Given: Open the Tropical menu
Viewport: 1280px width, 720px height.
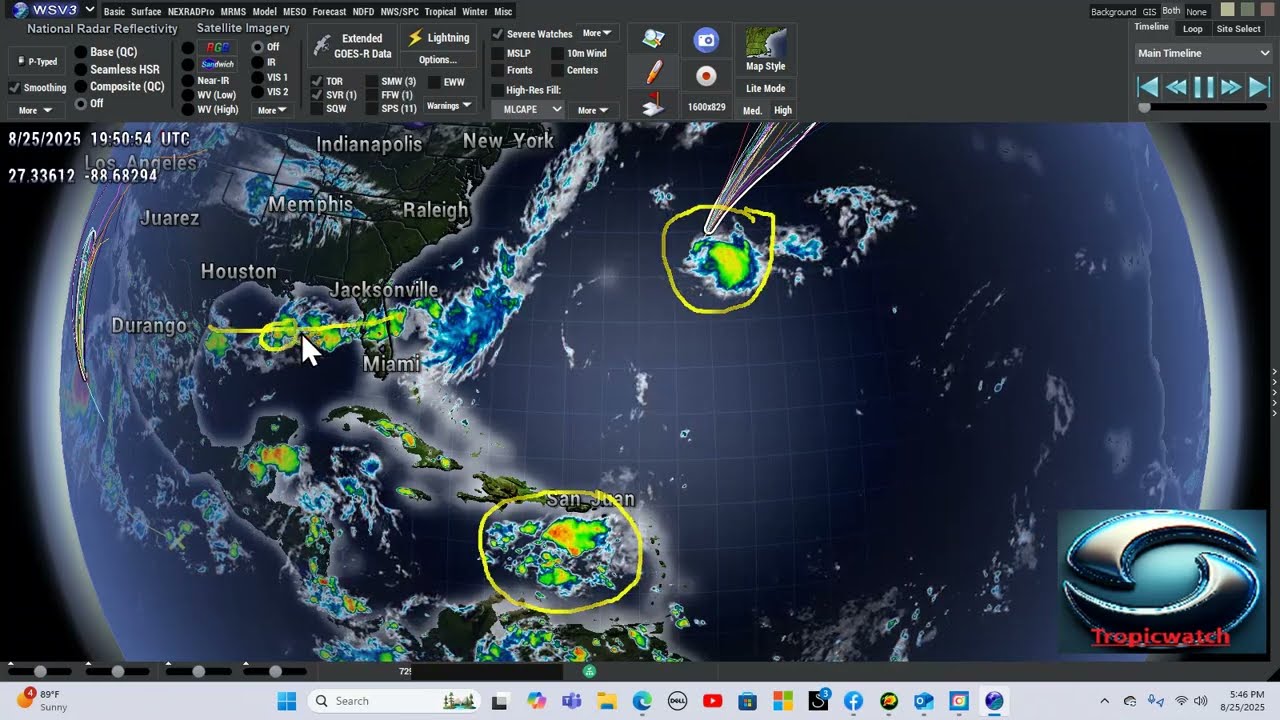Looking at the screenshot, I should pyautogui.click(x=440, y=11).
